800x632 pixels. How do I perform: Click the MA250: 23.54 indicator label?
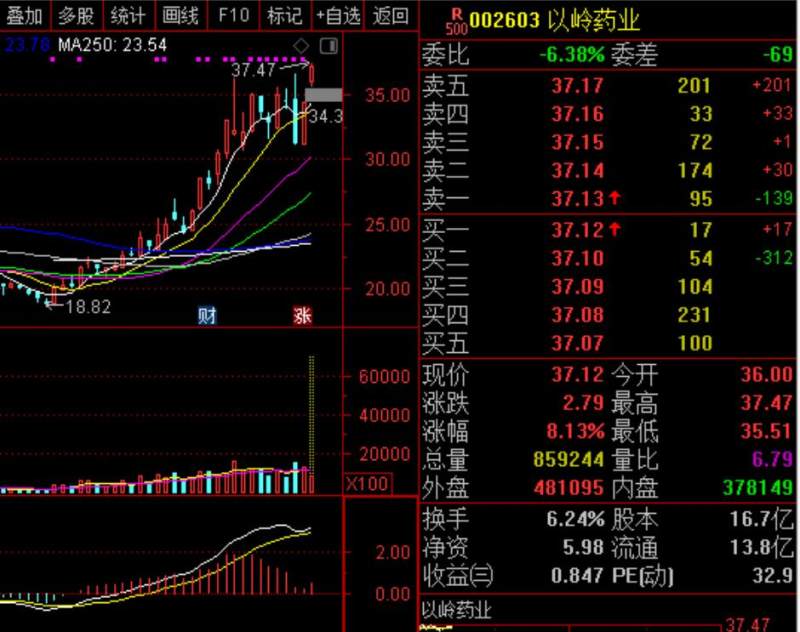point(112,45)
